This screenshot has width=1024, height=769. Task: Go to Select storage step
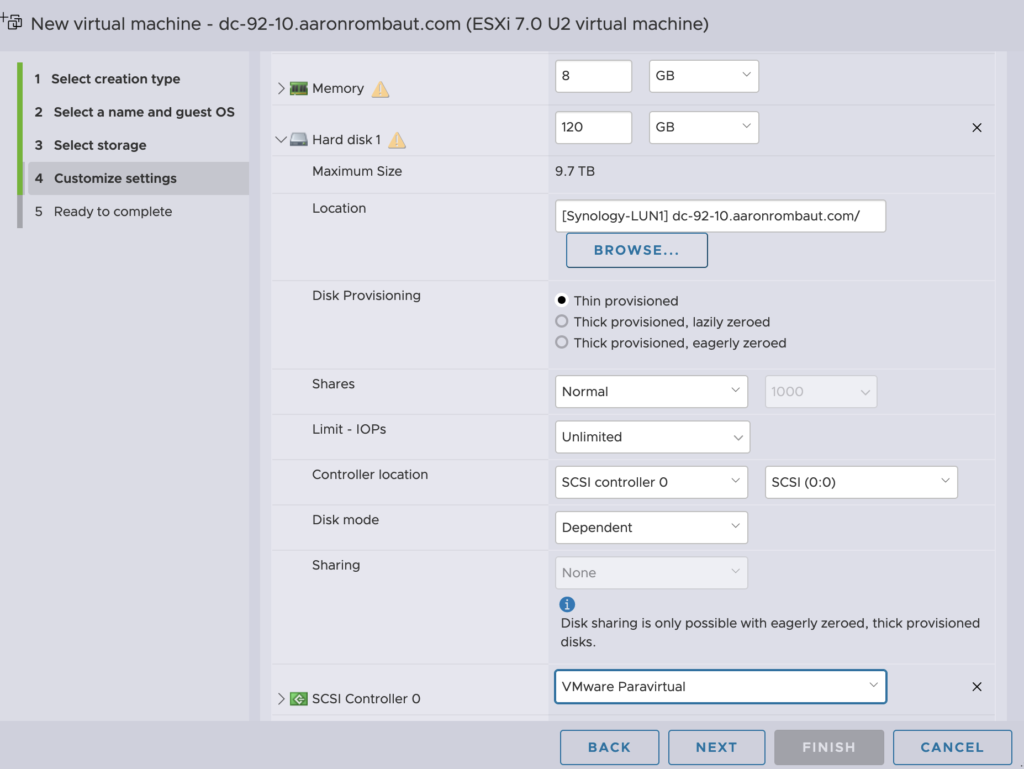(100, 145)
